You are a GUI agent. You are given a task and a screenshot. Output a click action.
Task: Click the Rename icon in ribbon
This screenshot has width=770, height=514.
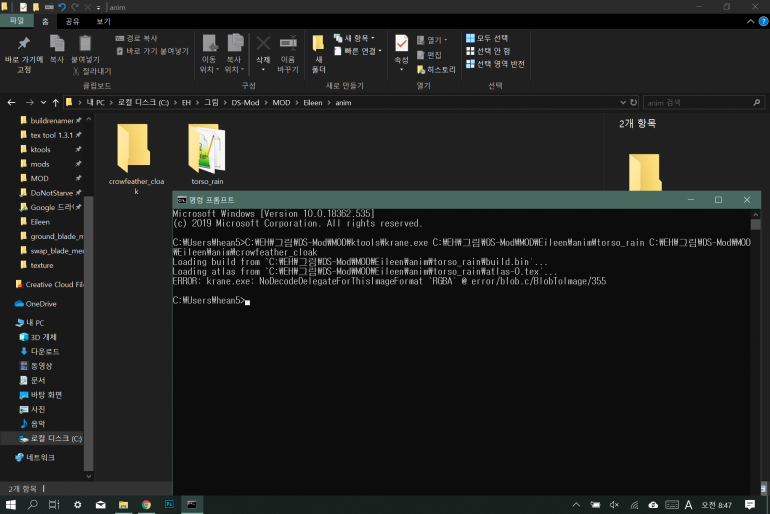pyautogui.click(x=288, y=44)
